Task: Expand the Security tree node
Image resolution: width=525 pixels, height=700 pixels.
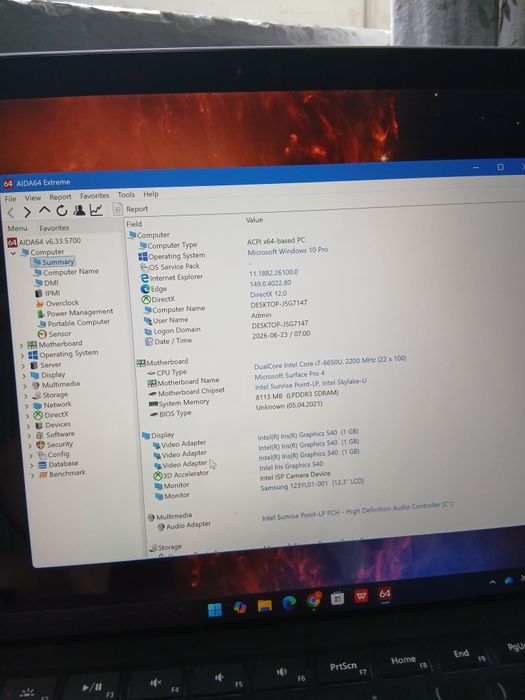Action: click(x=31, y=446)
